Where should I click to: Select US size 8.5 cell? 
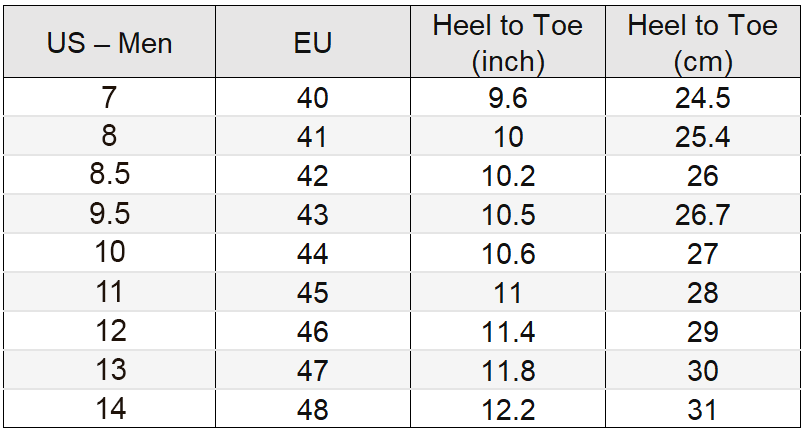click(x=109, y=175)
